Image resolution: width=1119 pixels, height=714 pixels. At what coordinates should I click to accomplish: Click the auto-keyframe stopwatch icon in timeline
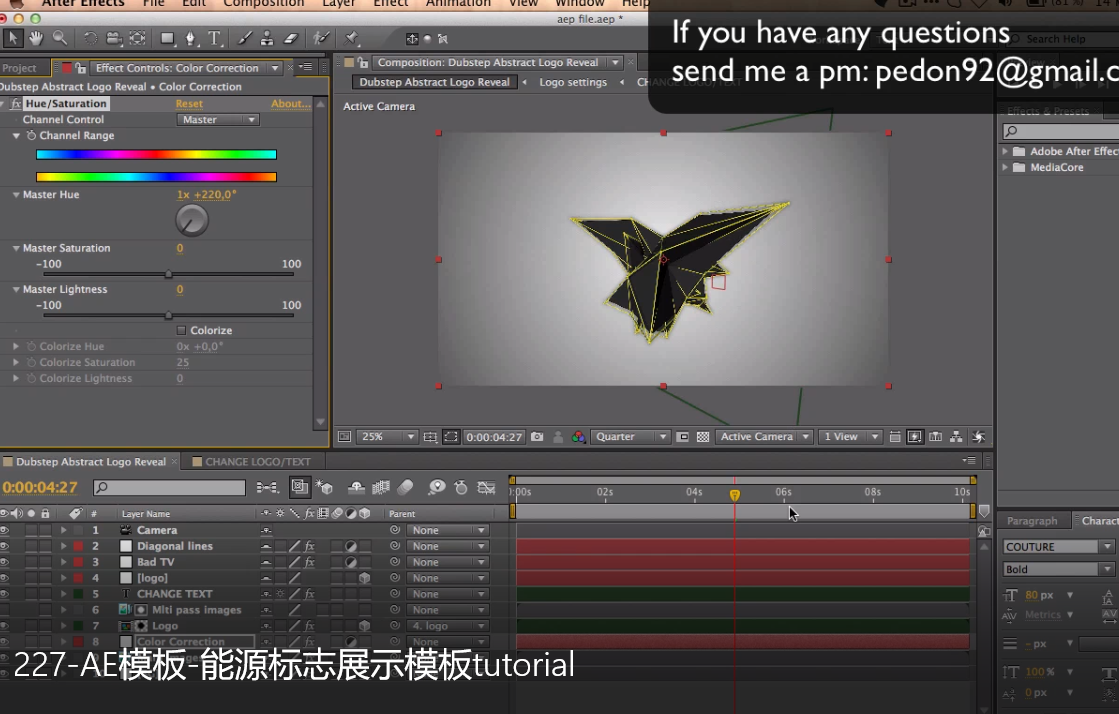click(x=461, y=488)
